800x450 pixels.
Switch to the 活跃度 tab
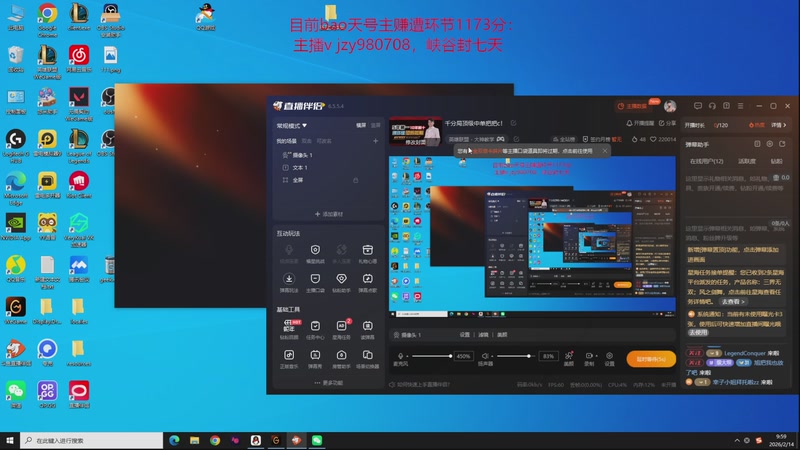[747, 161]
